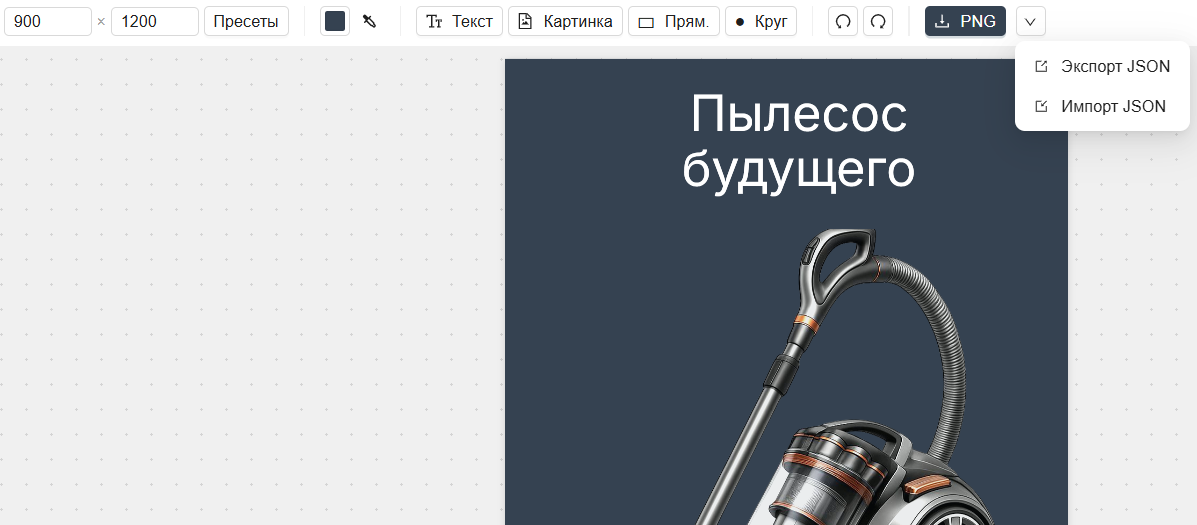The height and width of the screenshot is (525, 1197).
Task: Add a rectangle with Прям. button
Action: [674, 21]
